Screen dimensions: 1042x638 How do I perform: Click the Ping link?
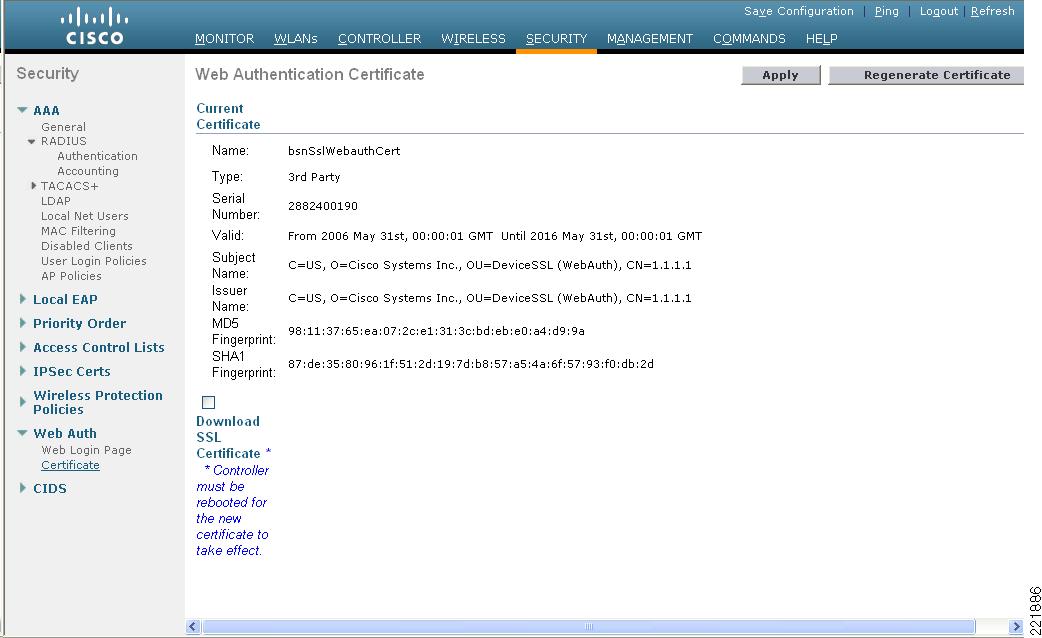(x=886, y=11)
